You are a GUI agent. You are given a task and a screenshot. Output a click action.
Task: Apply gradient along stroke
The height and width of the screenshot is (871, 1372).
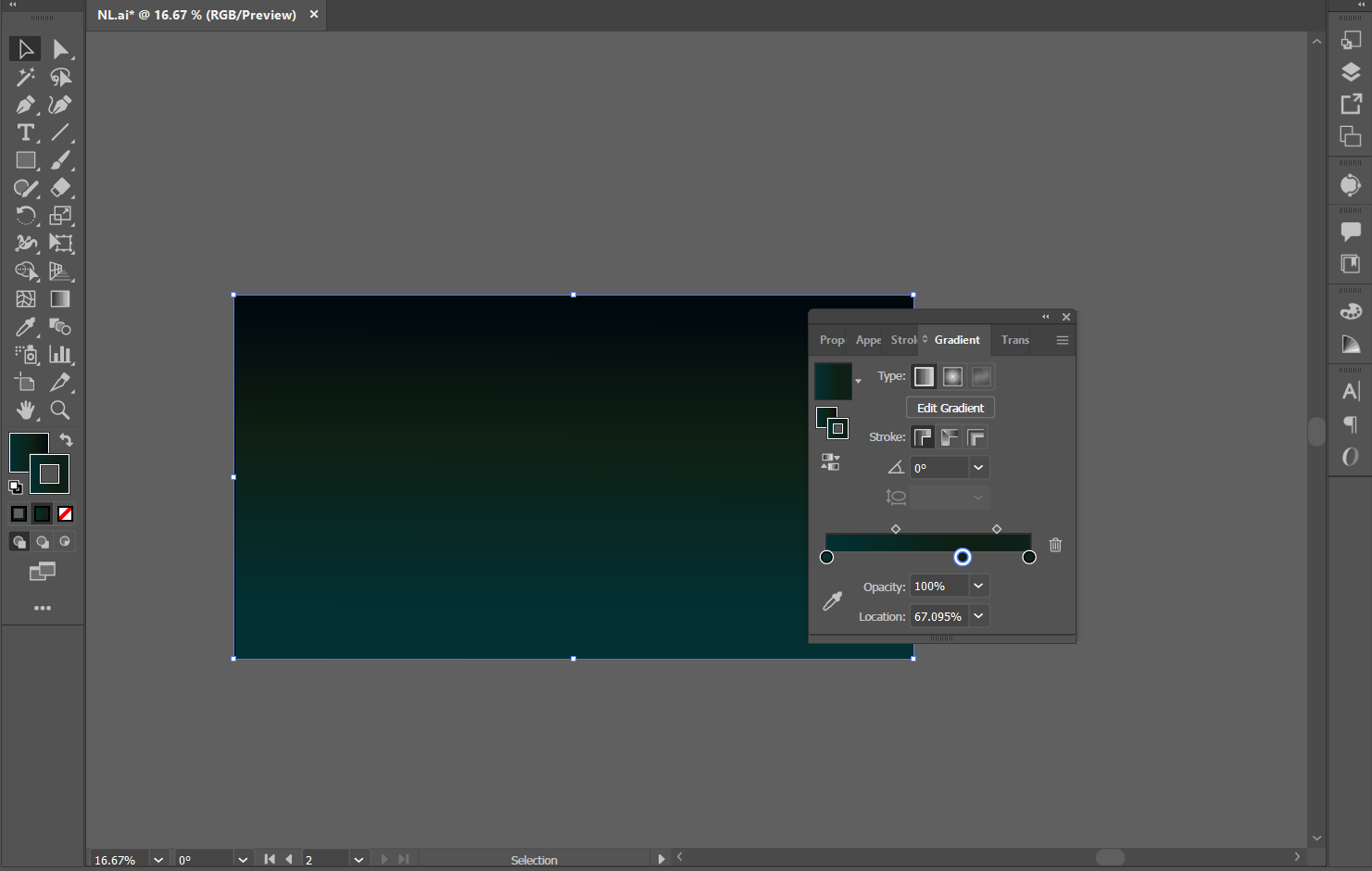950,437
